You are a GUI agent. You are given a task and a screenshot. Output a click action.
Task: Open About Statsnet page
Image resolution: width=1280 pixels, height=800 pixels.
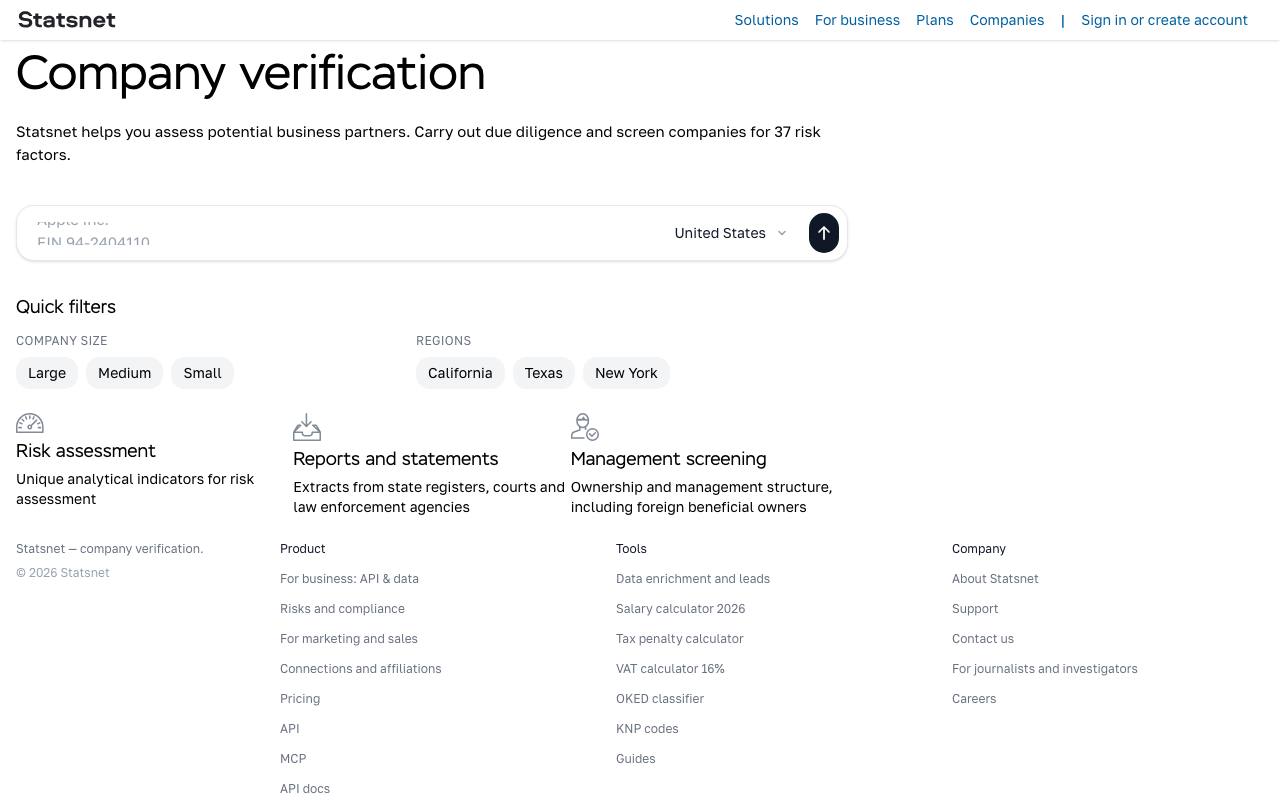point(995,579)
